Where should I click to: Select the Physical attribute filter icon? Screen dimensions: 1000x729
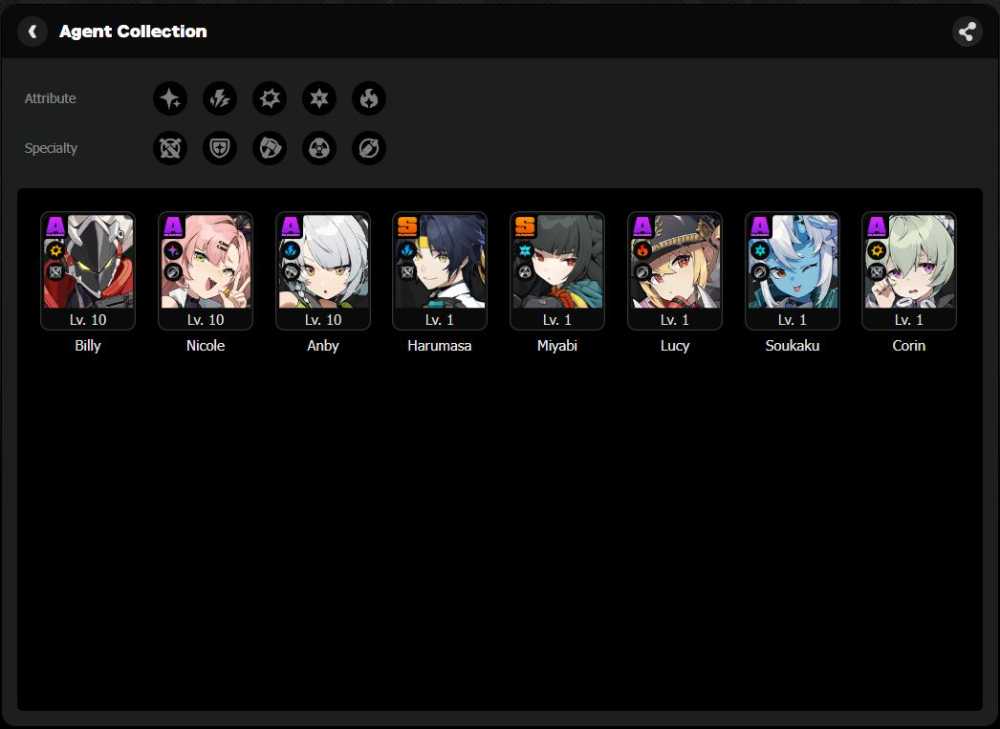pyautogui.click(x=269, y=98)
